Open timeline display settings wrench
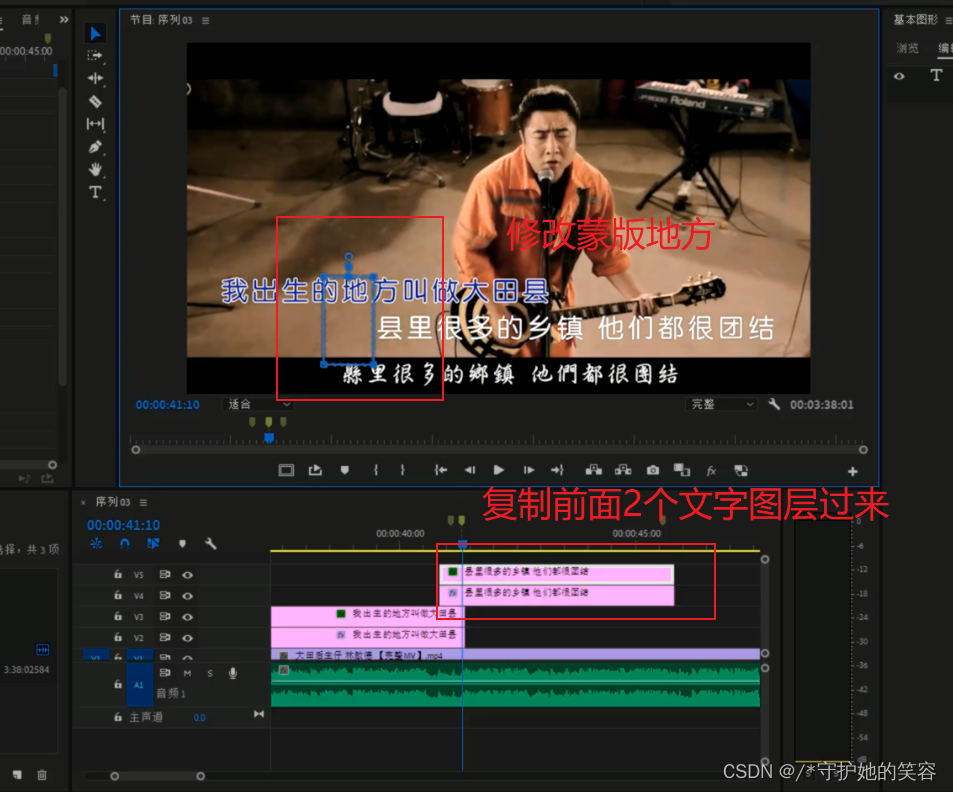953x792 pixels. [x=210, y=544]
